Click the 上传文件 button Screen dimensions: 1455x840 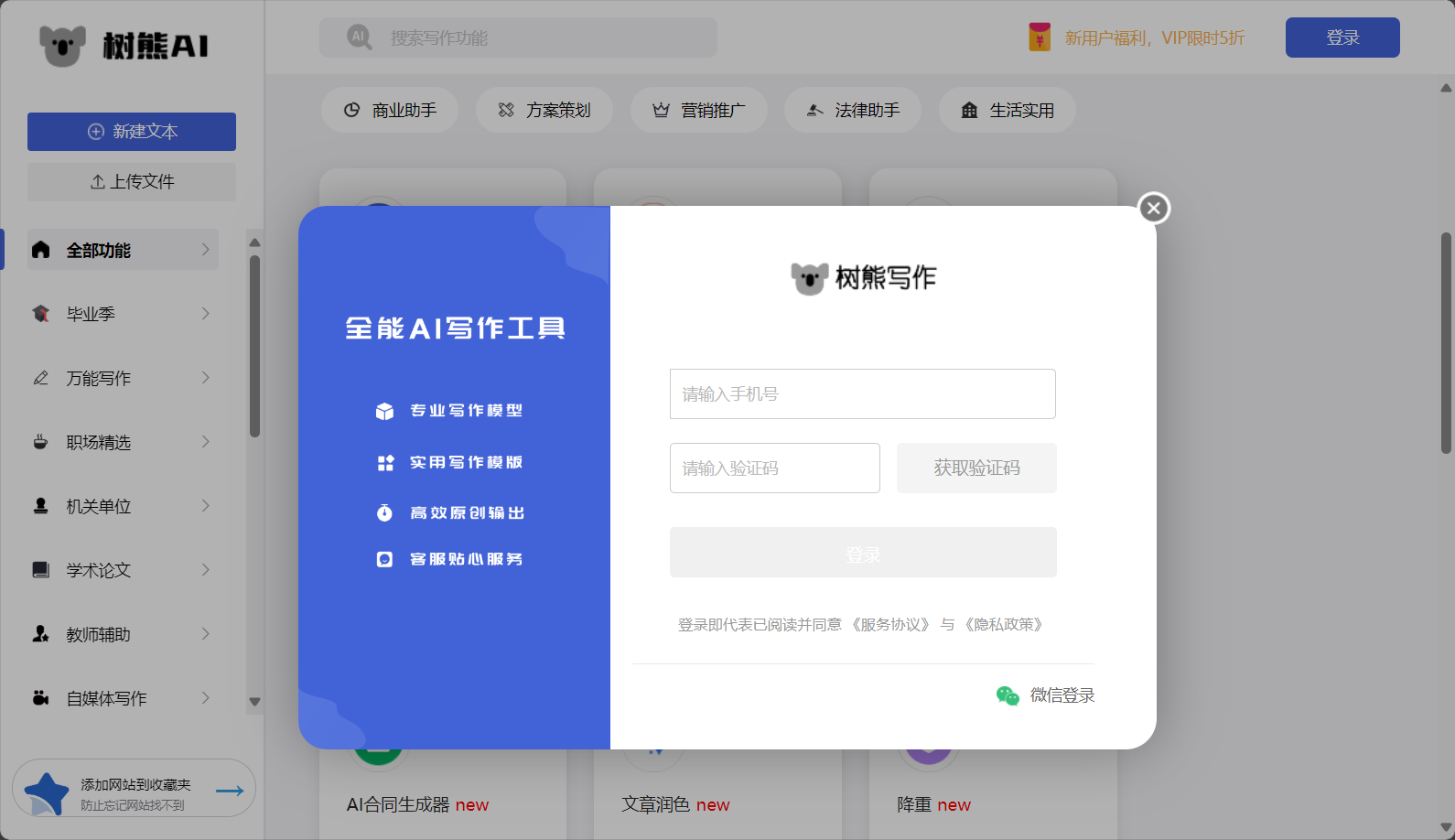[x=132, y=182]
